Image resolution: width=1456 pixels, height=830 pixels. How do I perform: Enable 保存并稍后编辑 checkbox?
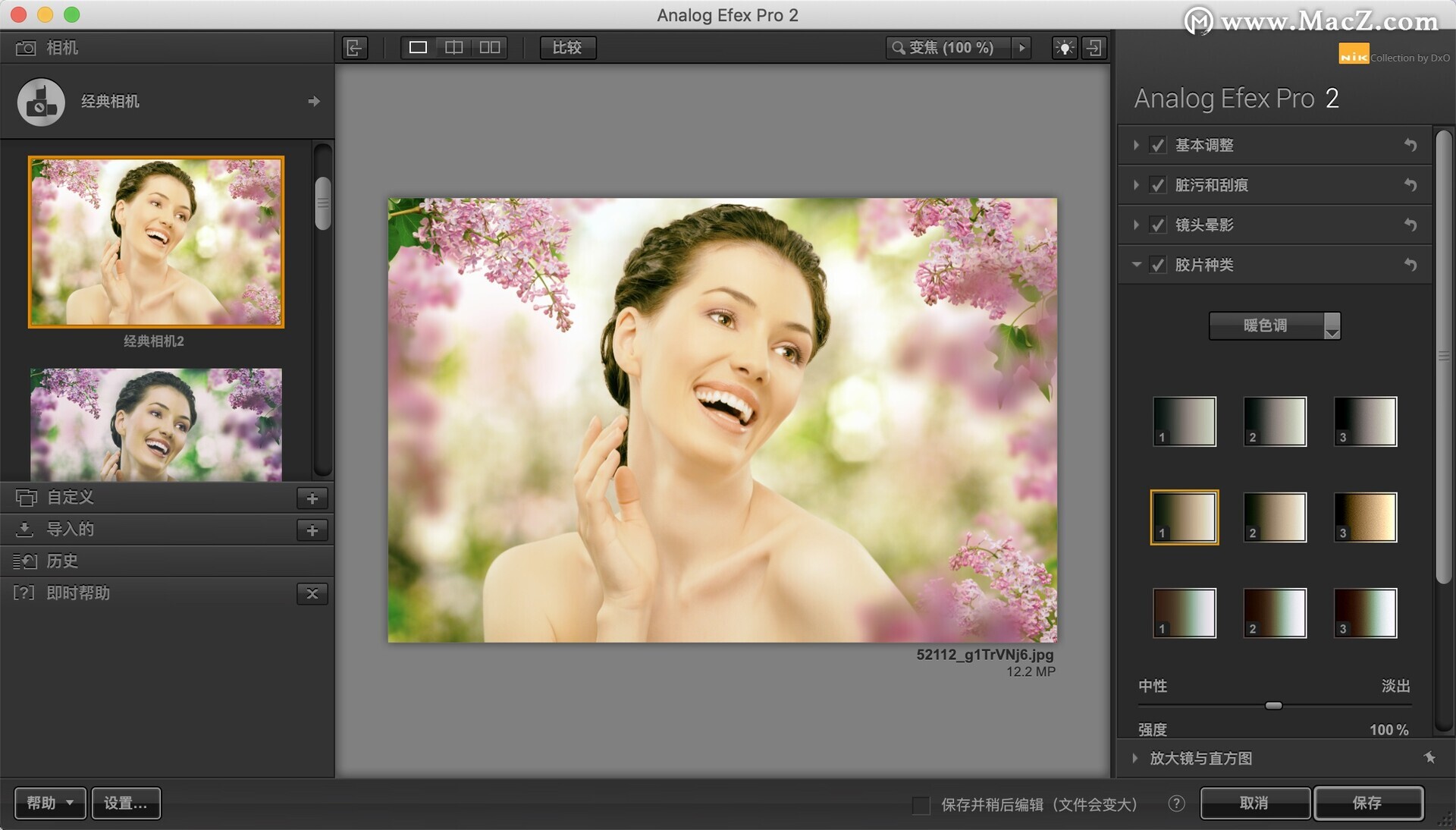pos(921,805)
